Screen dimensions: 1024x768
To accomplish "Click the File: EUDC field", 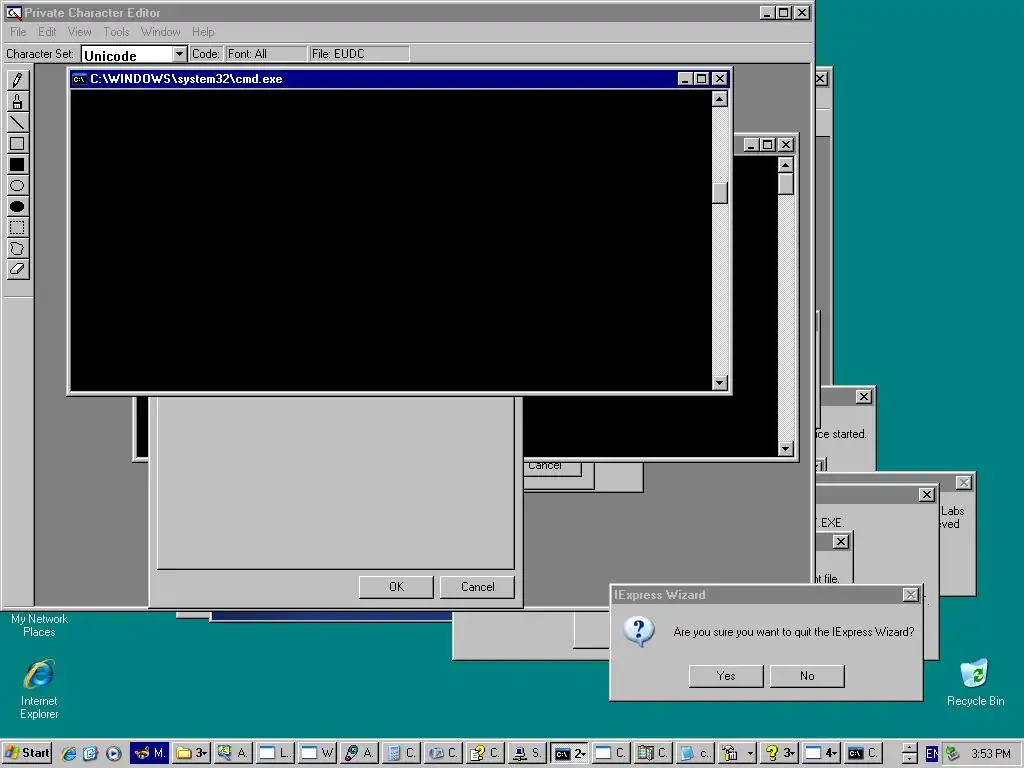I will point(359,54).
